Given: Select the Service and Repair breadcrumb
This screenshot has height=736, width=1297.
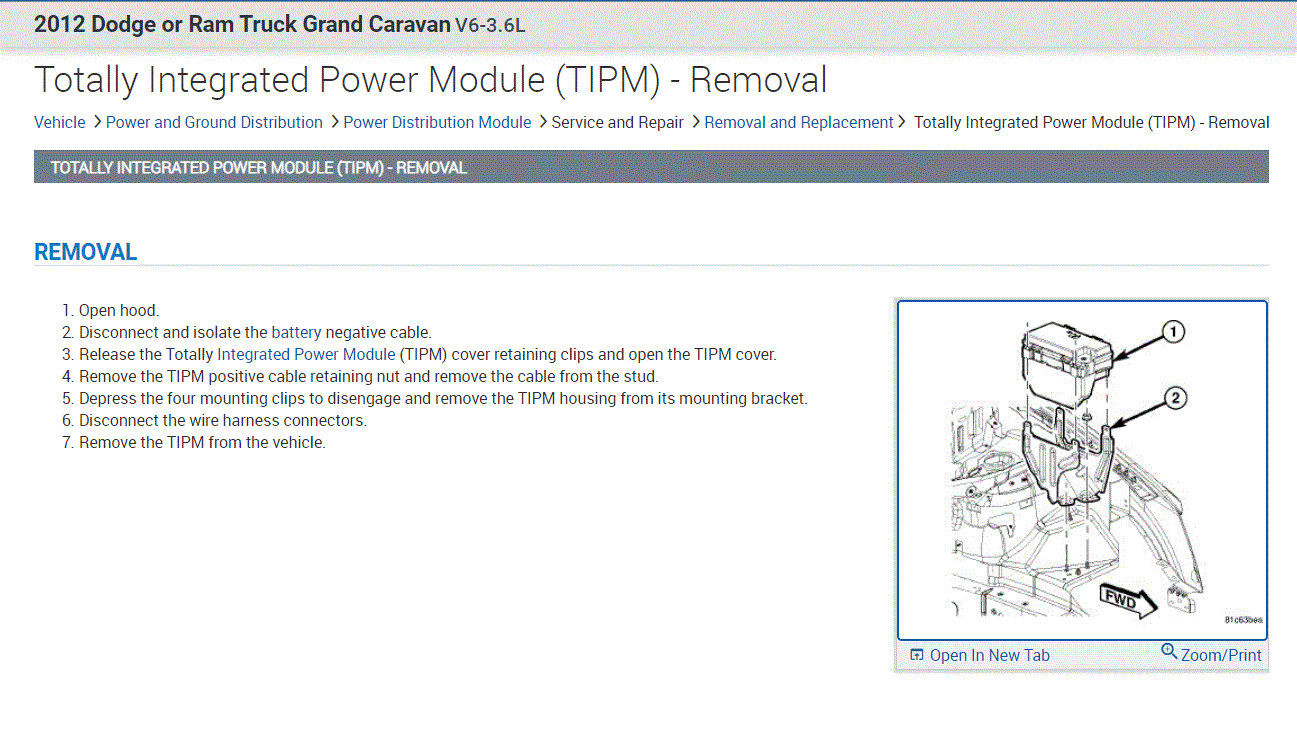Looking at the screenshot, I should click(x=618, y=122).
